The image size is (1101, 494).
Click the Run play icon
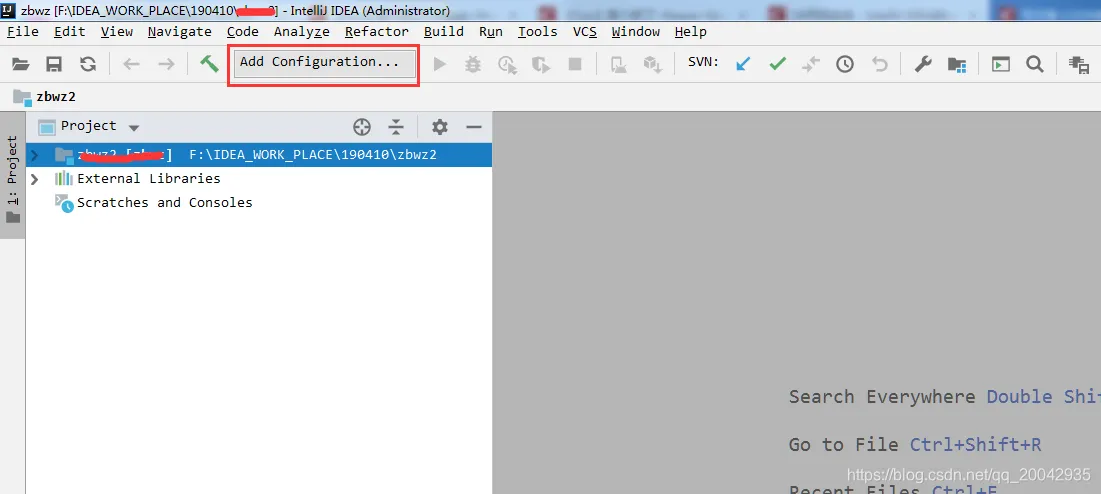tap(440, 65)
